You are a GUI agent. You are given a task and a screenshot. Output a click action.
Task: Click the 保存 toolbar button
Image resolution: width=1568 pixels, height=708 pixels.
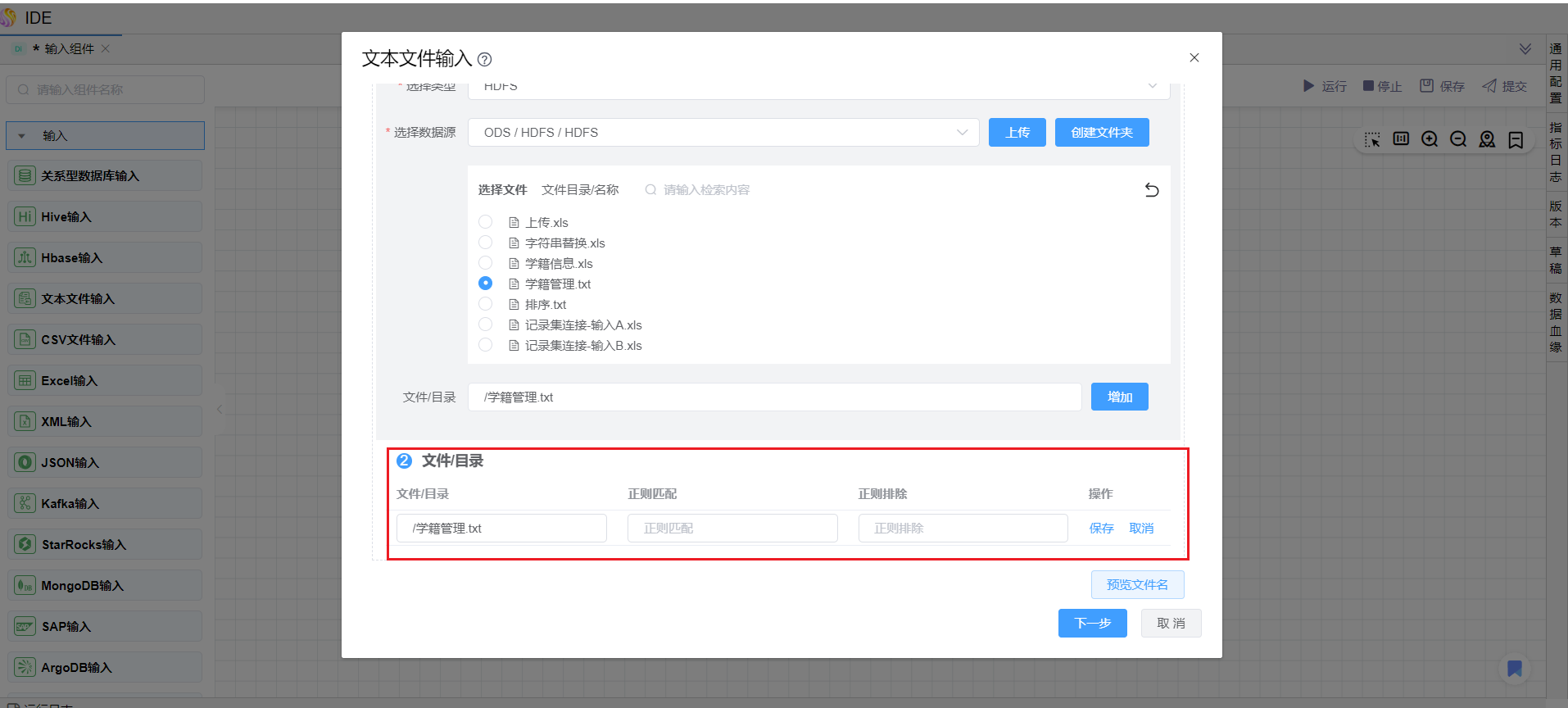tap(1442, 86)
